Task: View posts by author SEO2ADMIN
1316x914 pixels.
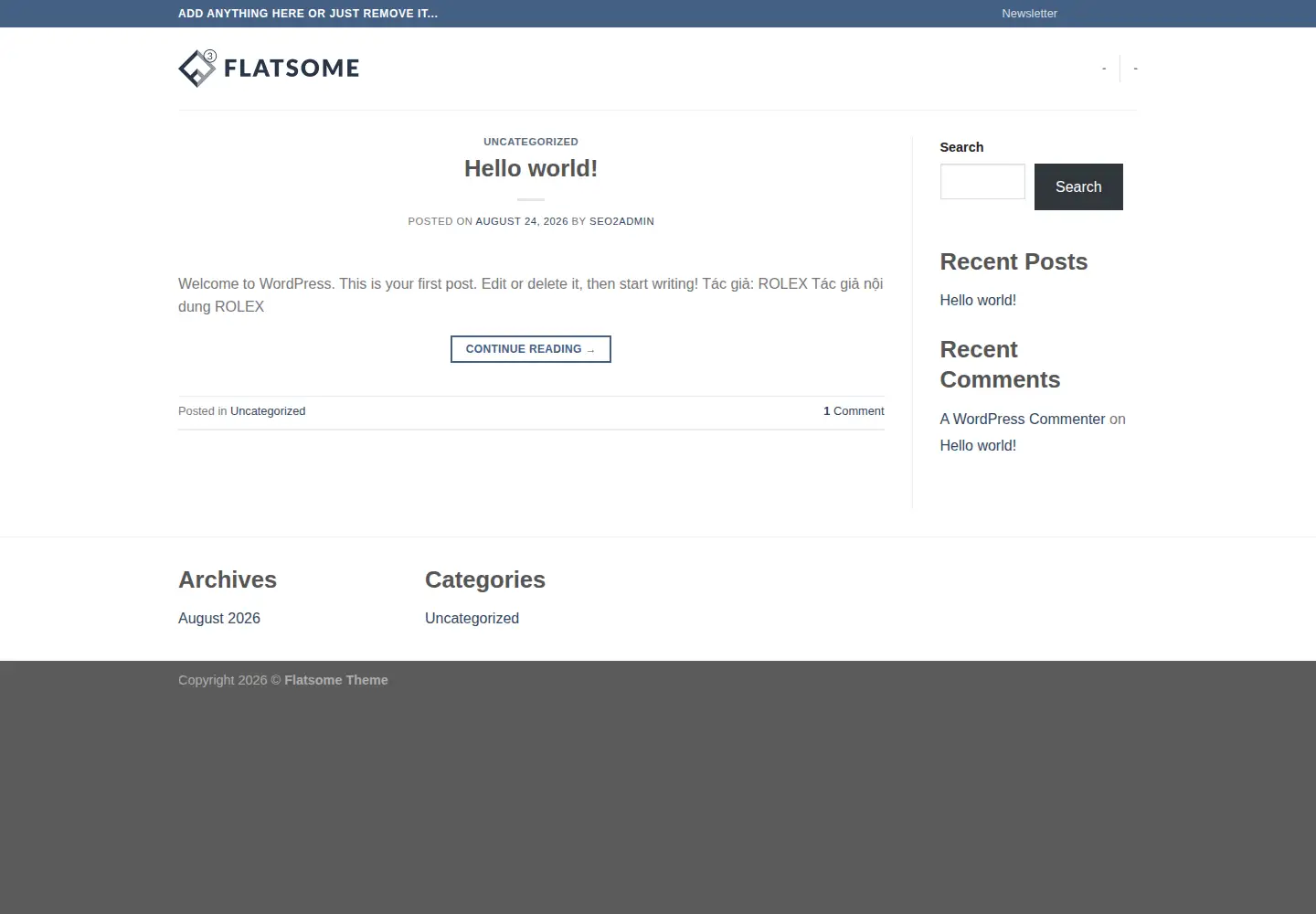Action: [x=621, y=221]
